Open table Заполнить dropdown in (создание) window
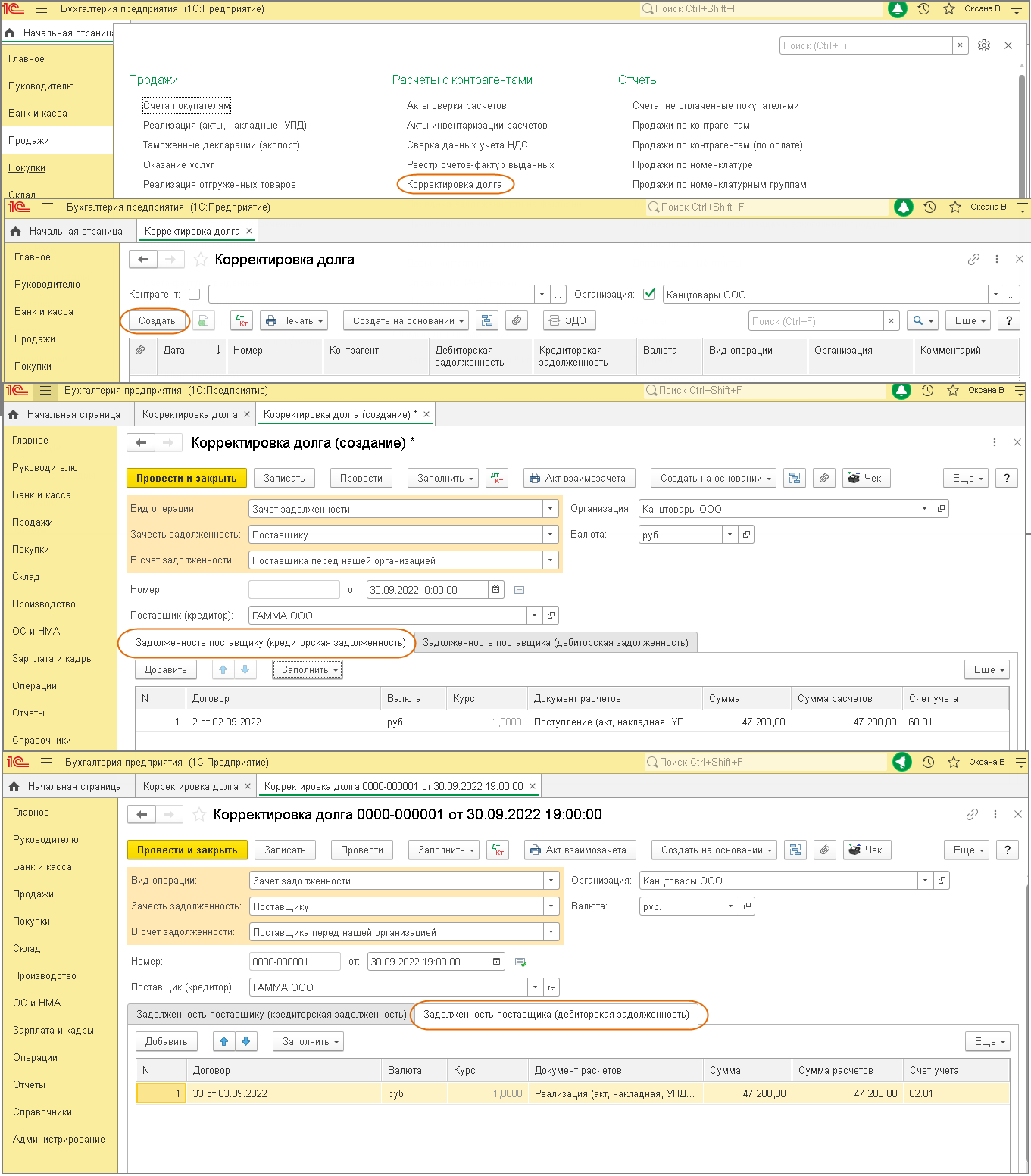The image size is (1031, 1176). click(x=308, y=670)
